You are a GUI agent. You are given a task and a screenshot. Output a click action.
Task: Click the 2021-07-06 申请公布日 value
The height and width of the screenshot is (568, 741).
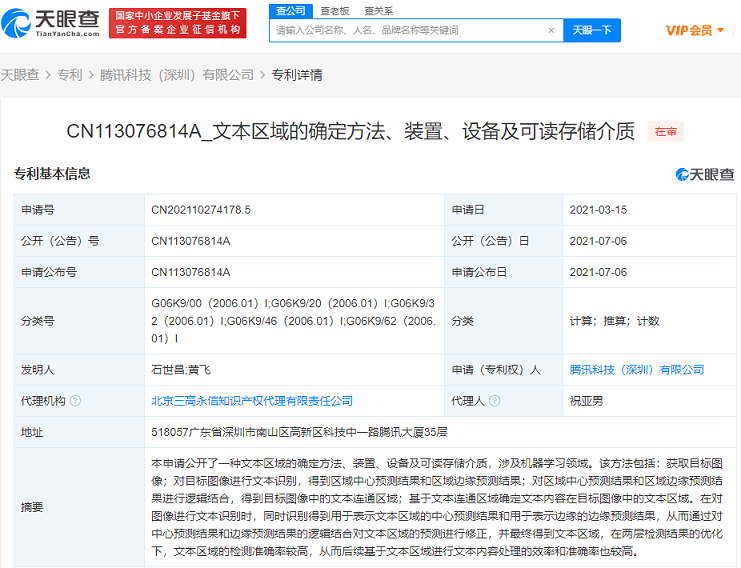[x=598, y=272]
